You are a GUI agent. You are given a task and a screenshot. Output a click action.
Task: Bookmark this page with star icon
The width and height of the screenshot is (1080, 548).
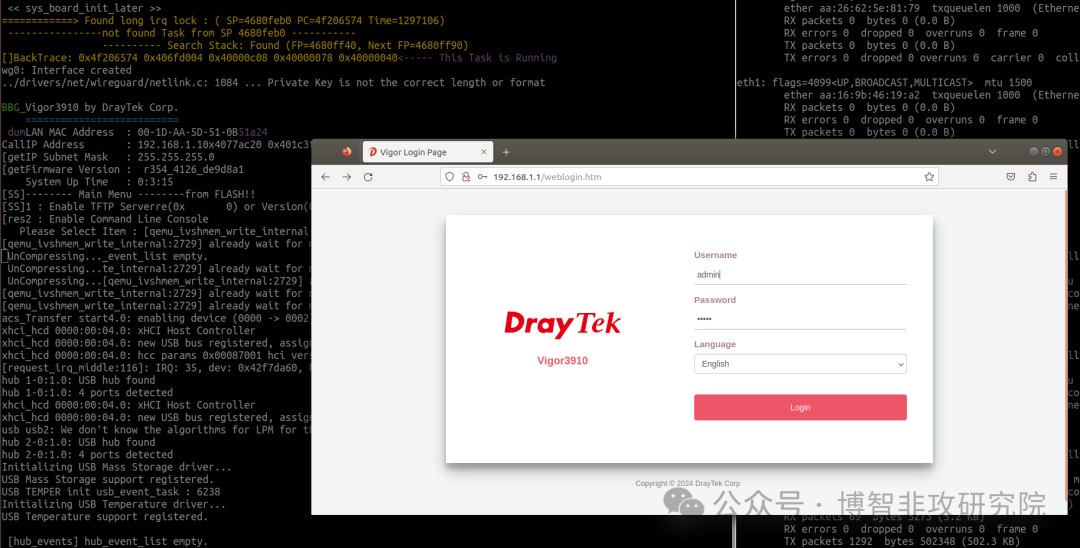click(929, 177)
